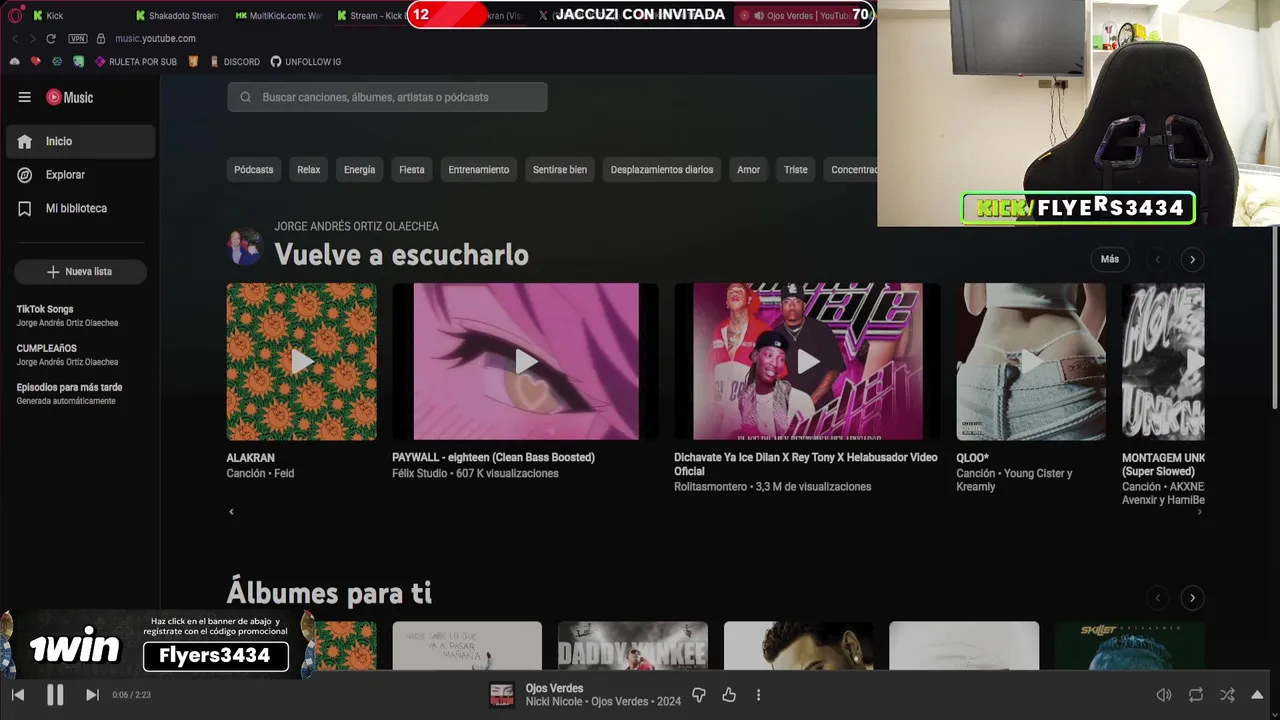Expand the player page arrow
Image resolution: width=1280 pixels, height=720 pixels.
pos(1257,695)
